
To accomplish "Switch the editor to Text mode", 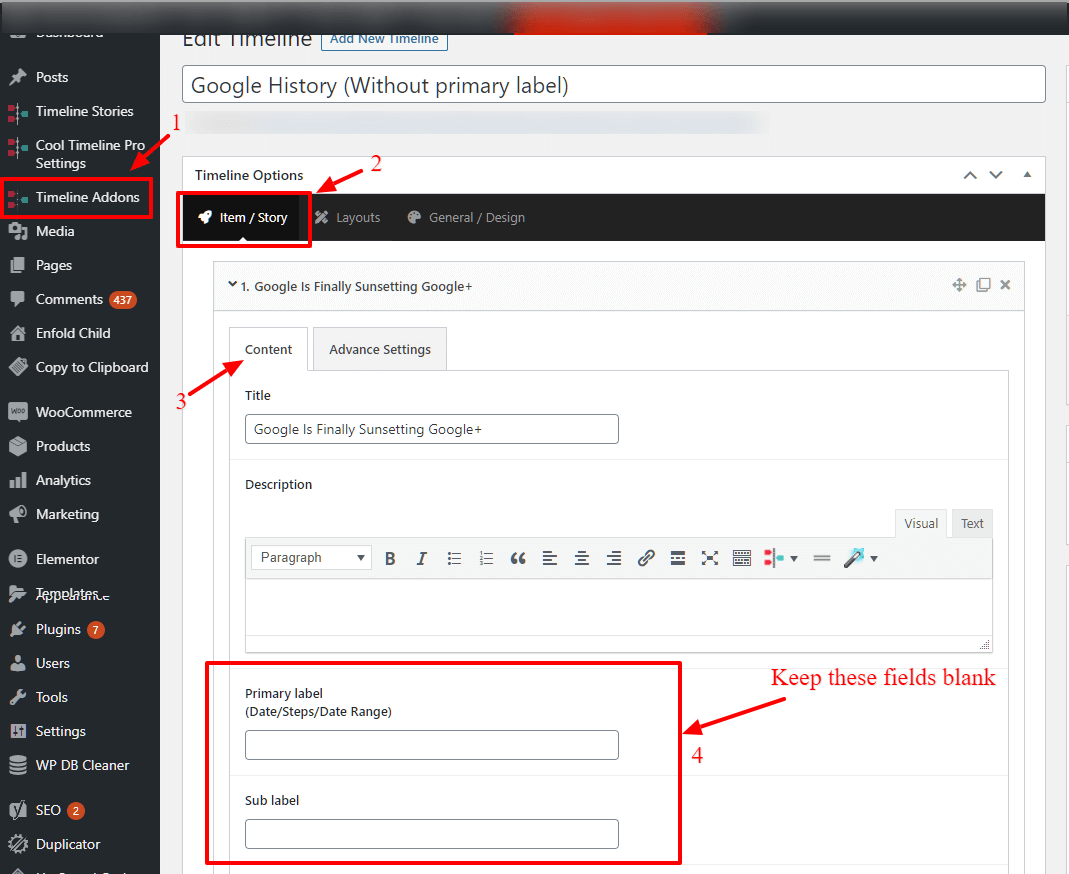I will (972, 523).
